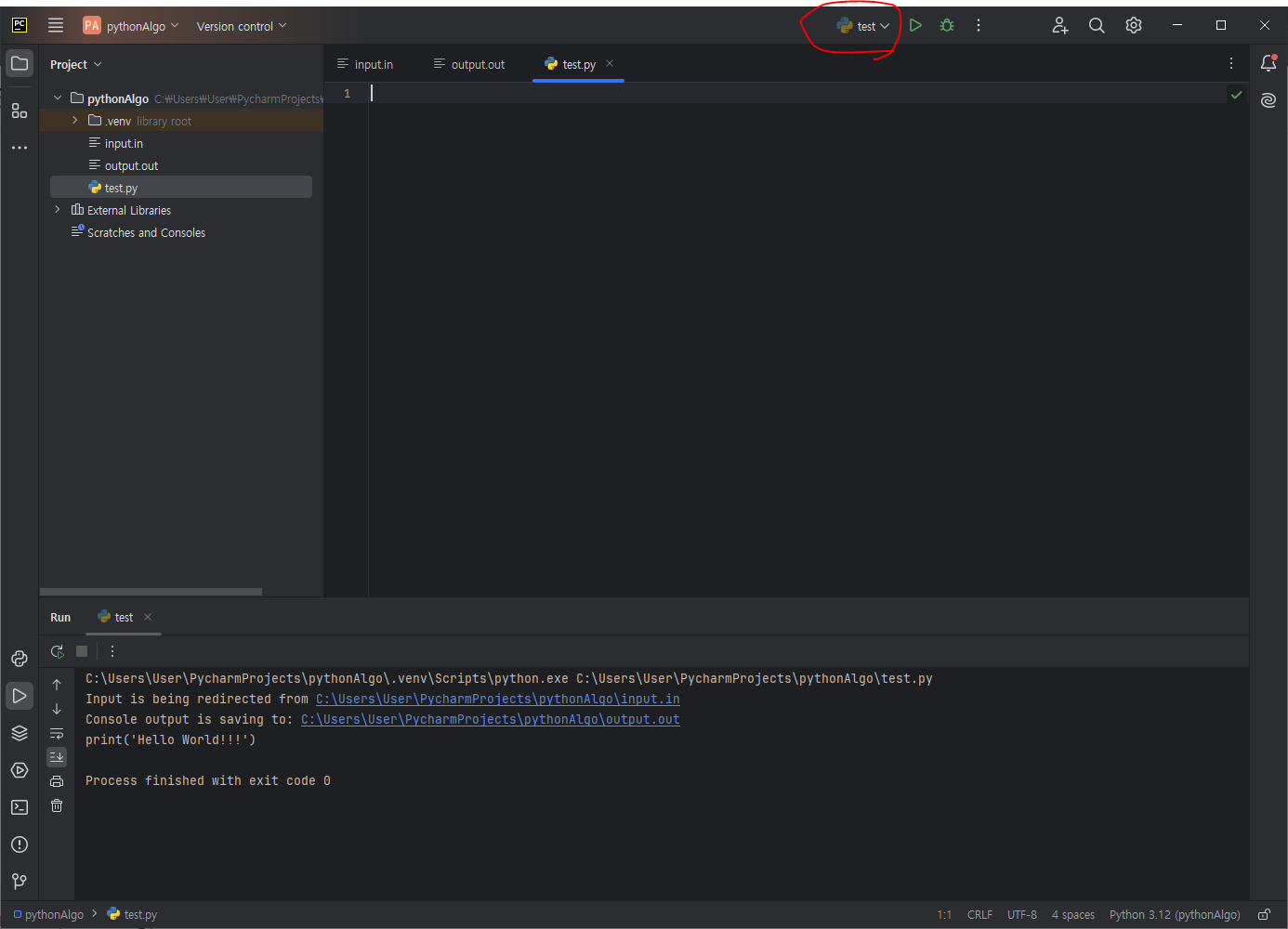Toggle soft-wrap in console output

click(57, 733)
